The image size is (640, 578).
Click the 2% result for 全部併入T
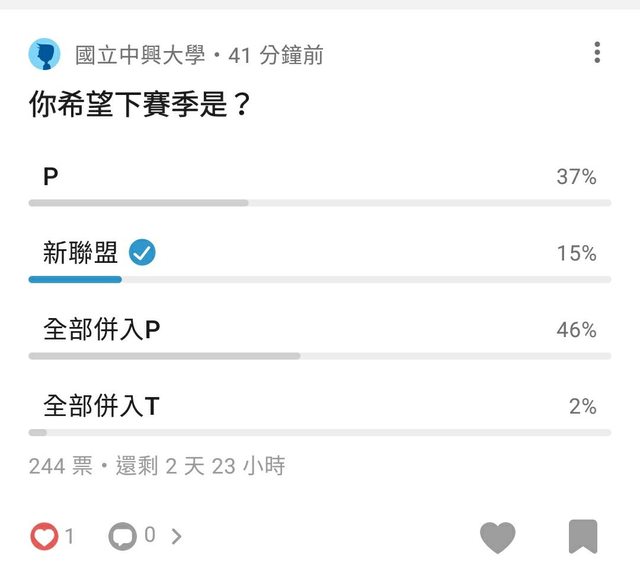(582, 406)
